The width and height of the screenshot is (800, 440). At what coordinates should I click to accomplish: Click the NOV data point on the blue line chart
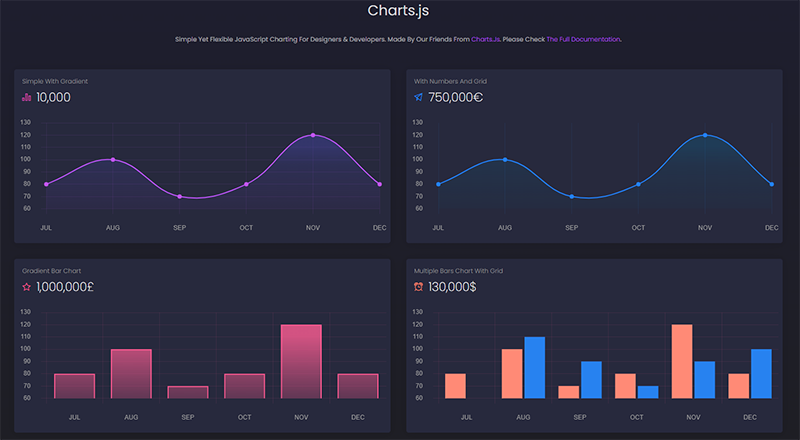coord(705,135)
